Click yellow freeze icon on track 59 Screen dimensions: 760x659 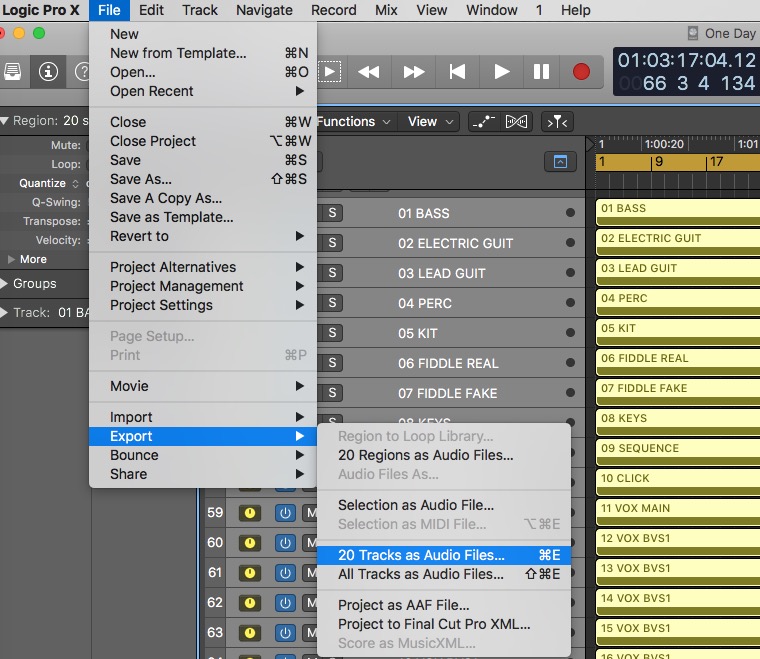tap(250, 513)
